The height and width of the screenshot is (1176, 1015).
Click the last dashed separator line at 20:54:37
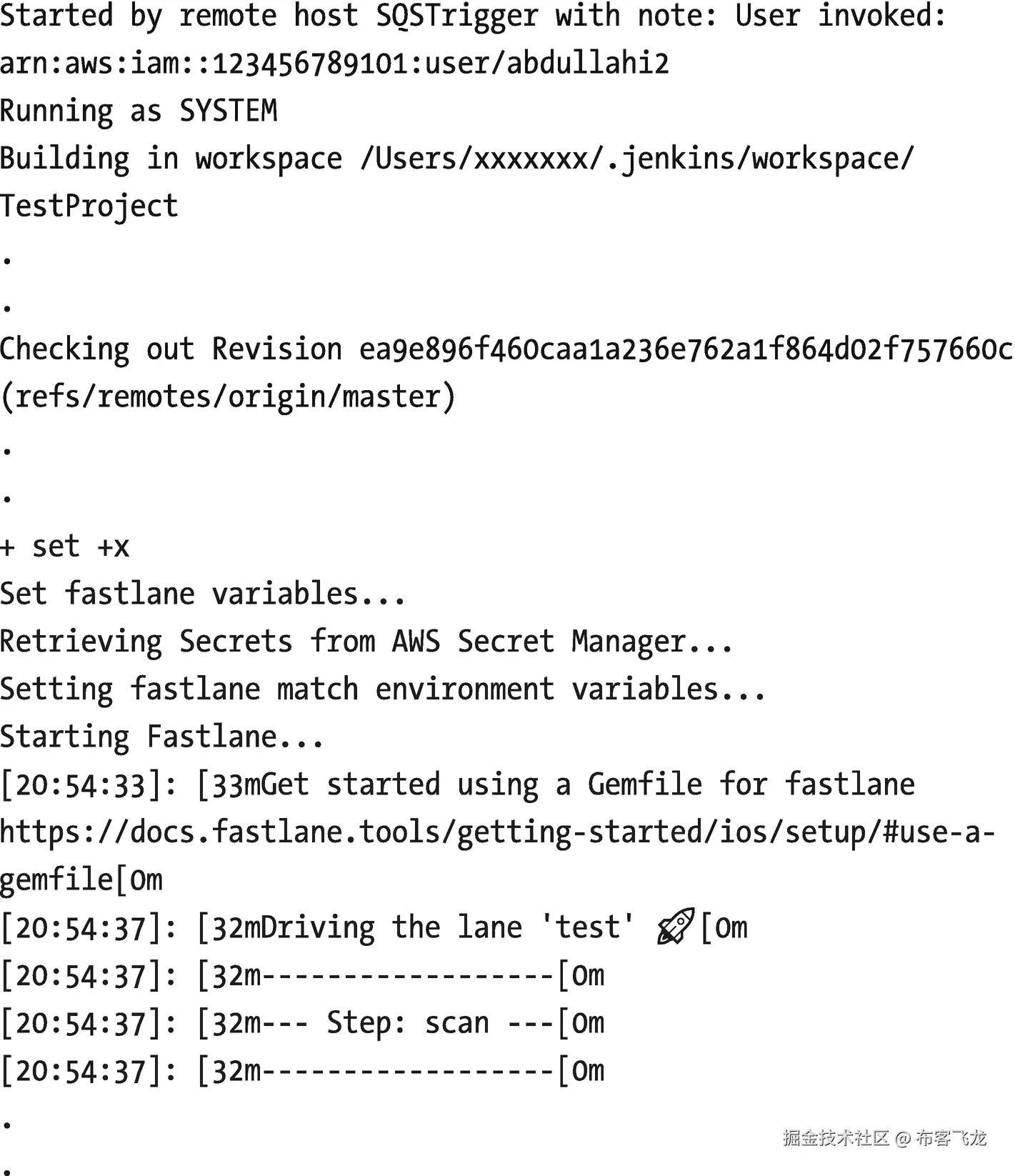pyautogui.click(x=303, y=1071)
